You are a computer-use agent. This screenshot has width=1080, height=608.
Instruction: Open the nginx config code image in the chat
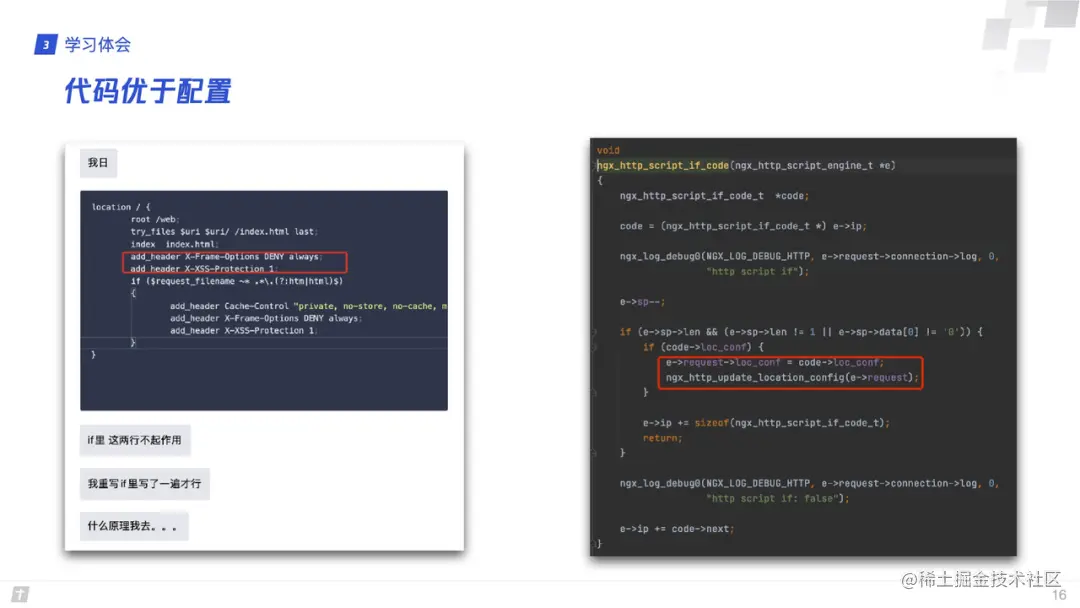(264, 300)
